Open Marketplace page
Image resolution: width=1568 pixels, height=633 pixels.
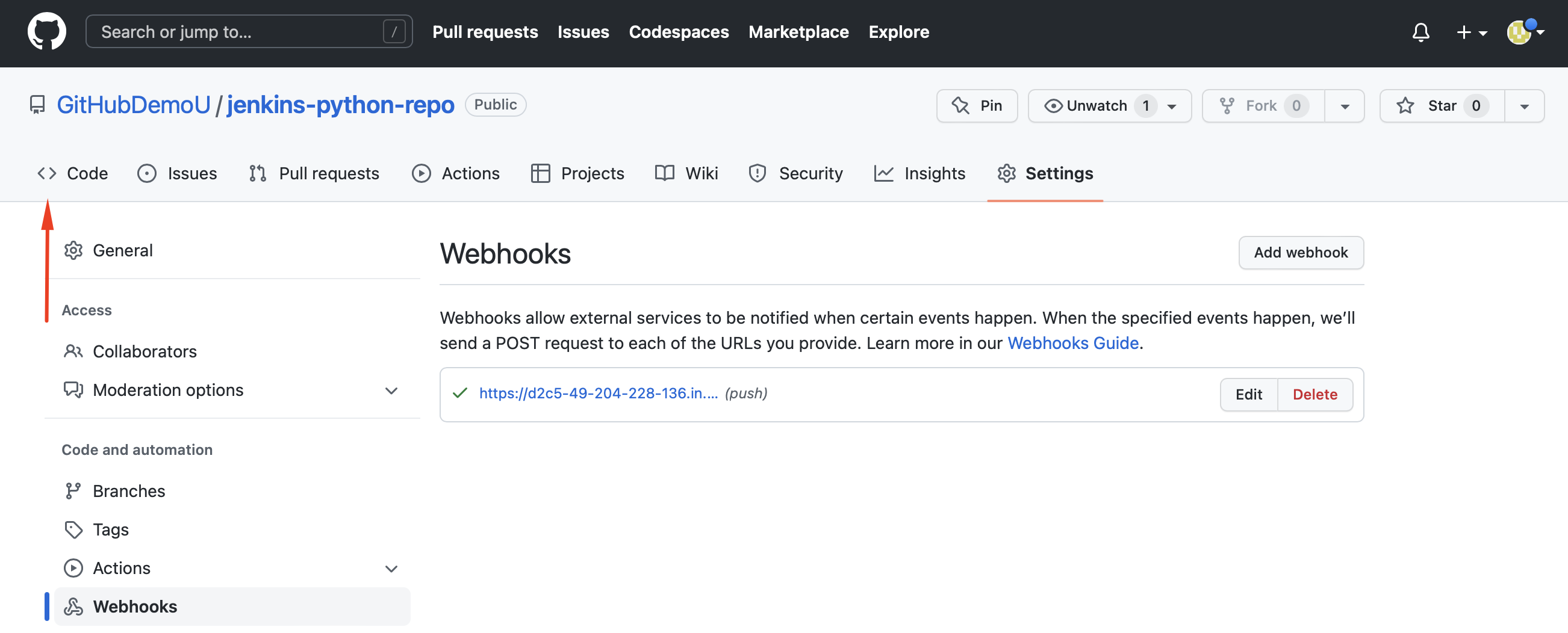(798, 32)
